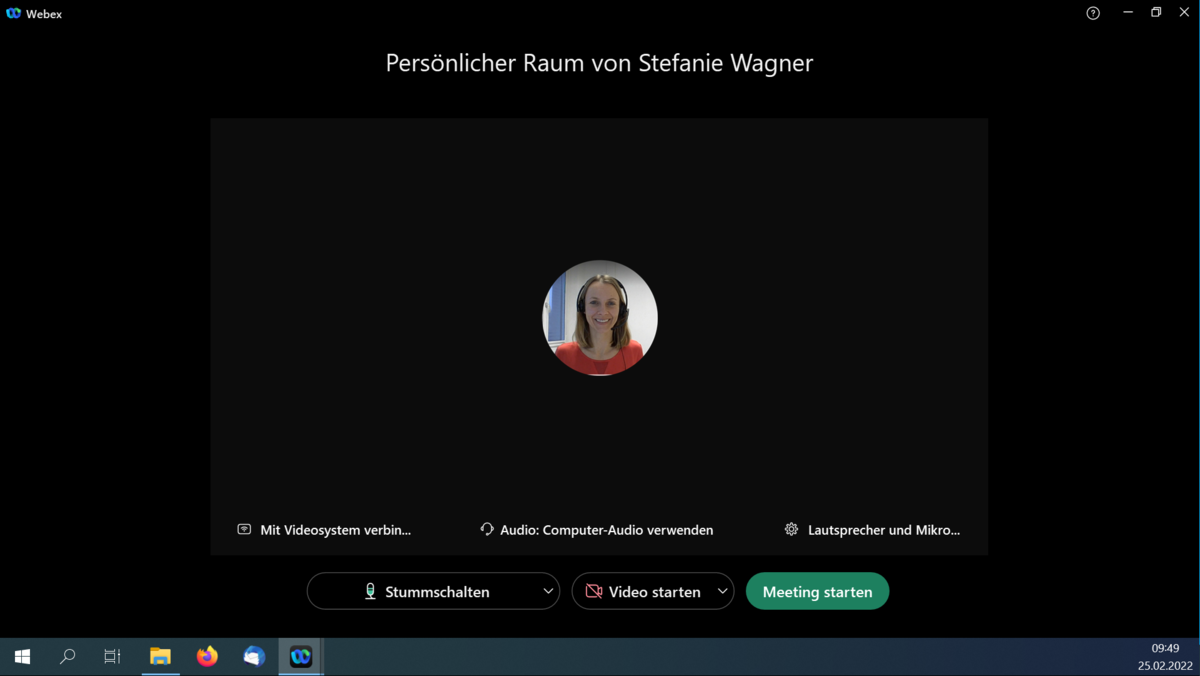Click Stefanie Wagner's profile picture

(x=600, y=318)
